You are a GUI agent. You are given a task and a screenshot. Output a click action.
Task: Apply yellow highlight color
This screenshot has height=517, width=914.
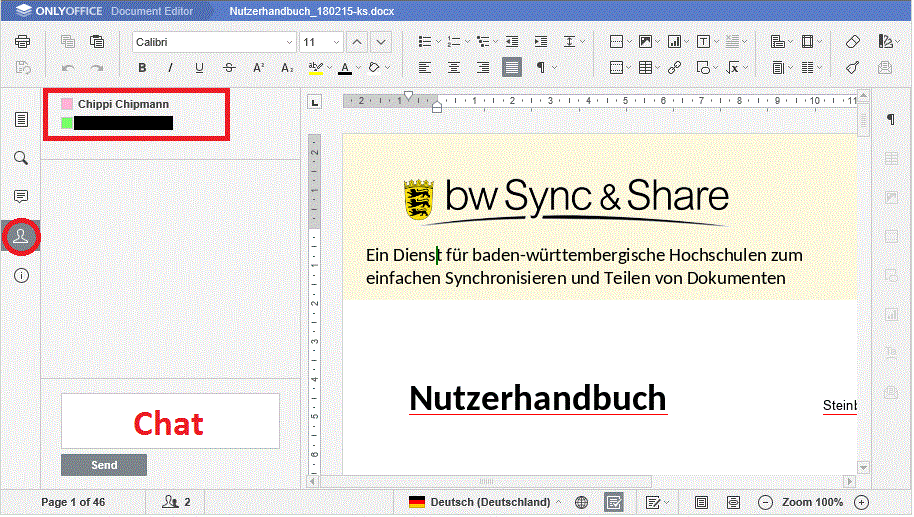click(315, 68)
